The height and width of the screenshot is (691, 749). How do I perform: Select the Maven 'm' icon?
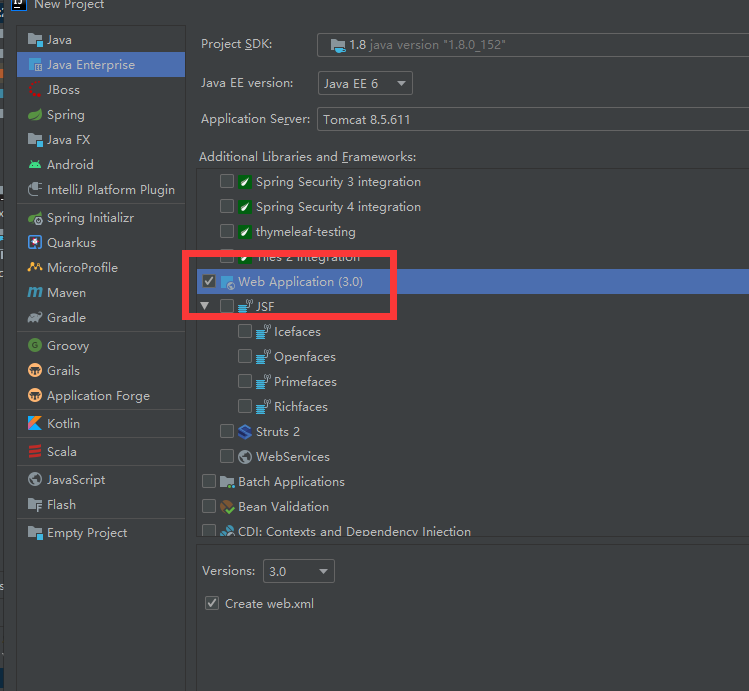click(35, 292)
